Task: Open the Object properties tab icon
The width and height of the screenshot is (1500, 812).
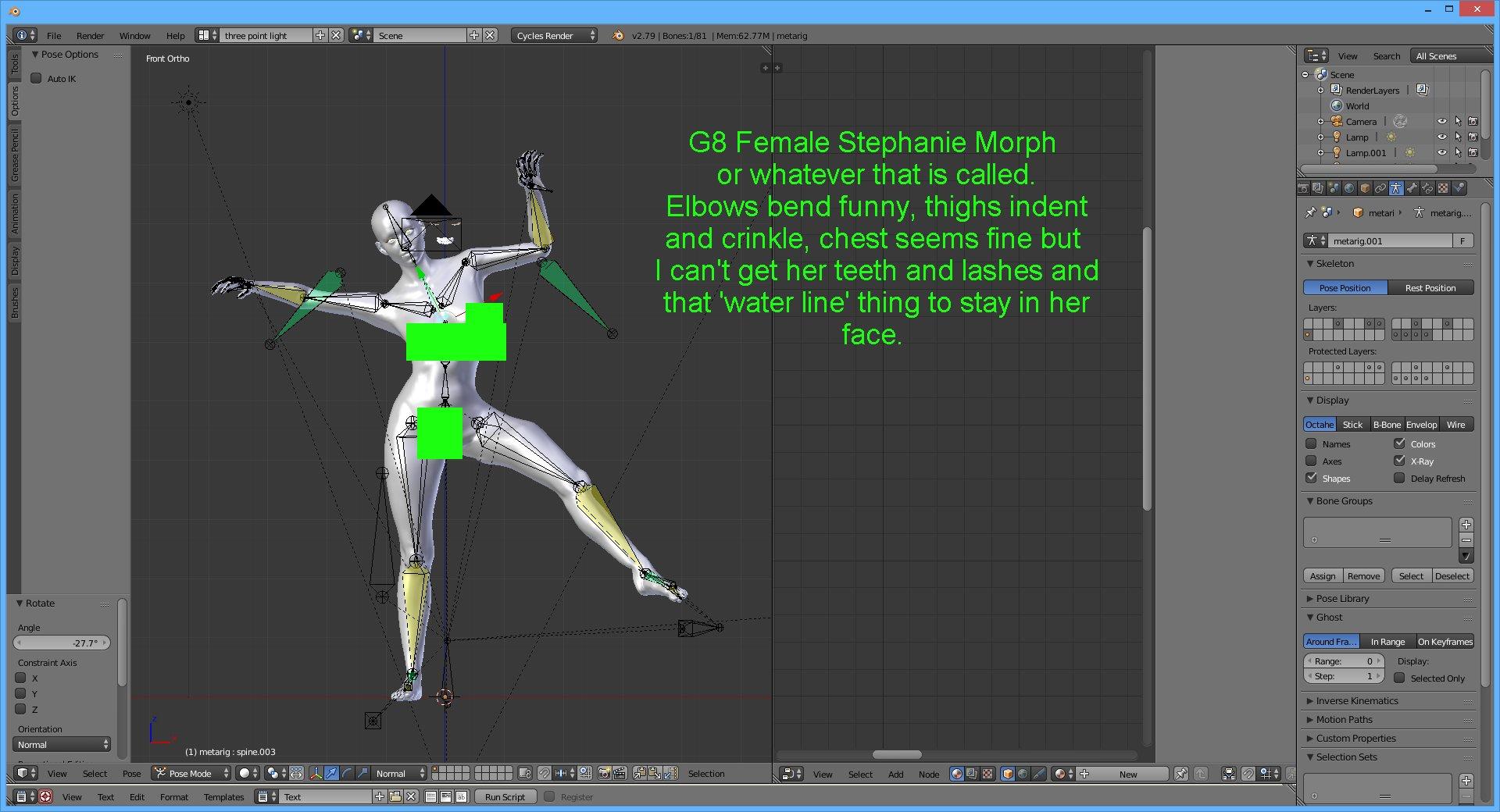Action: [1365, 188]
